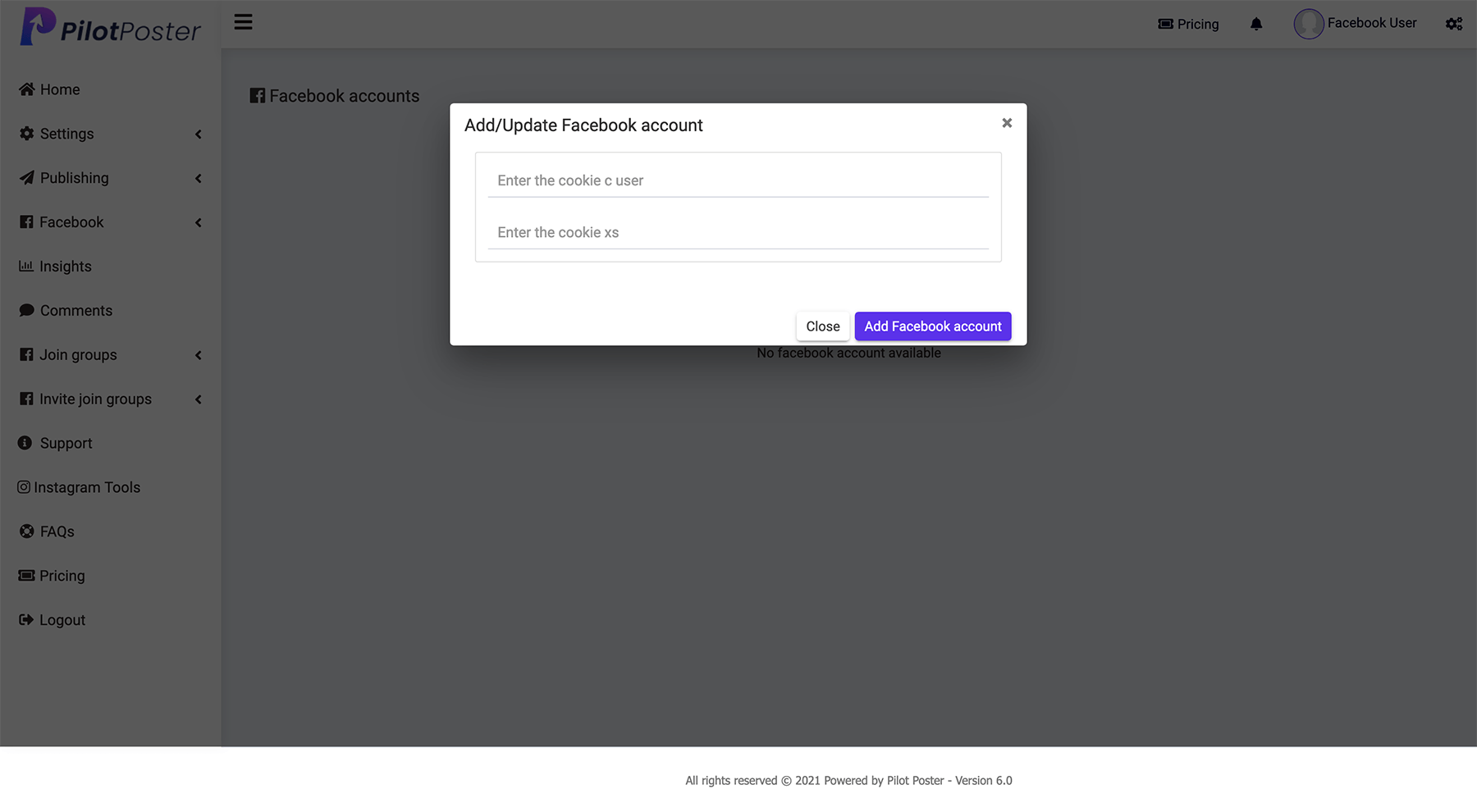Click the Publishing paper plane icon
Viewport: 1477px width, 812px height.
27,177
